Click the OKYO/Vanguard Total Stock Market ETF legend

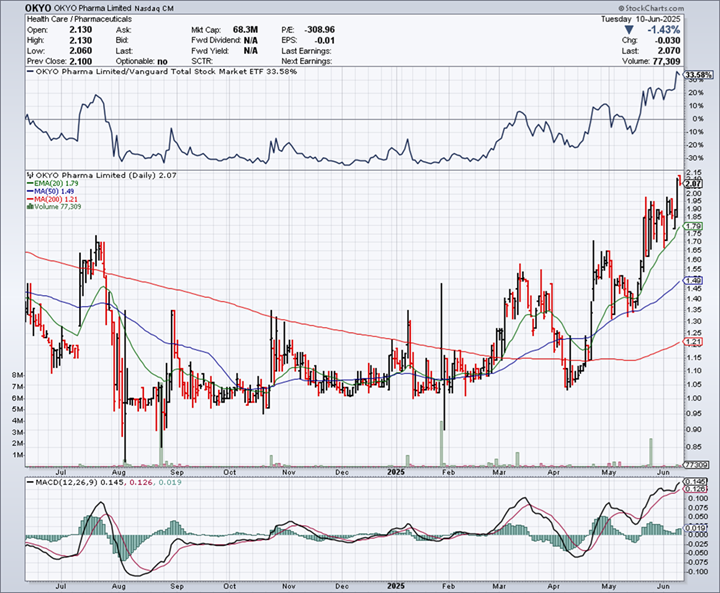[166, 72]
